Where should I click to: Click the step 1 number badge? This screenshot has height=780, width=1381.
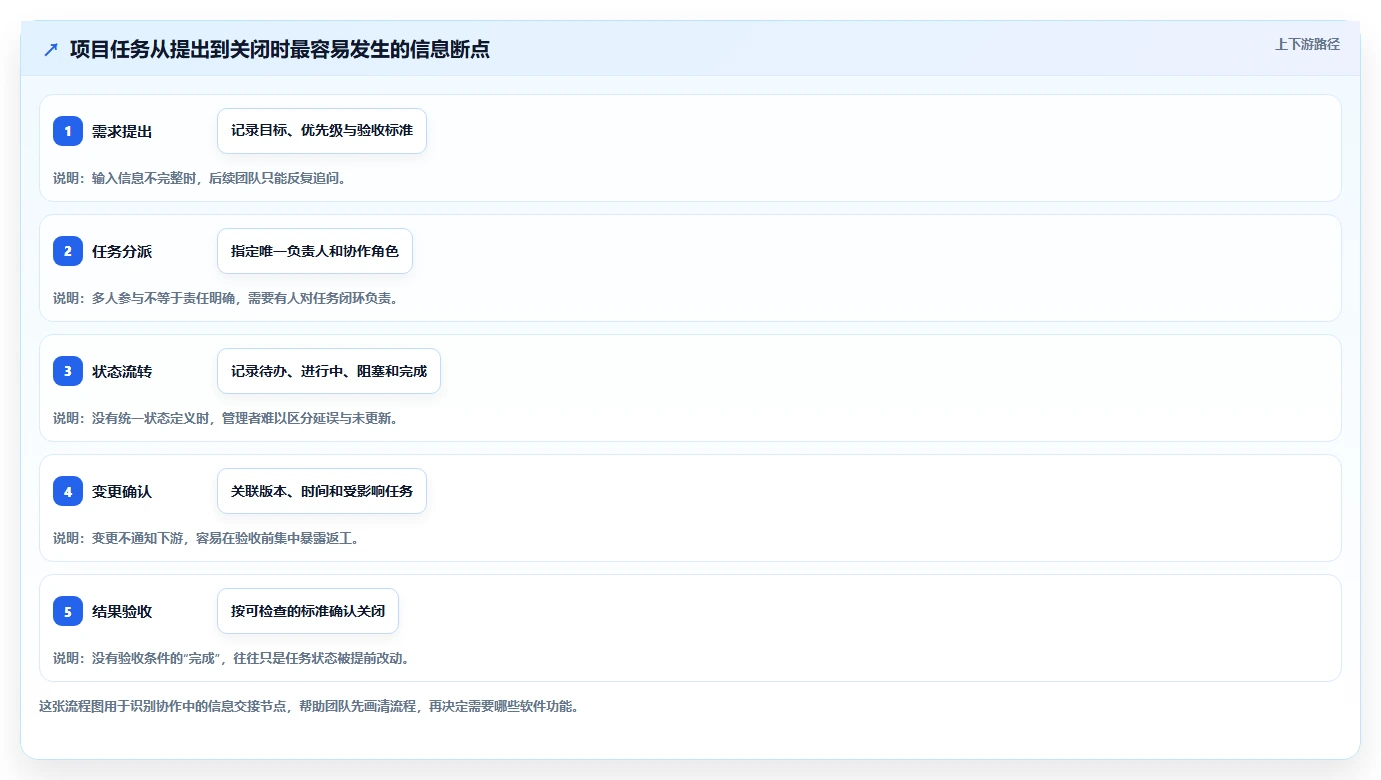[x=68, y=131]
